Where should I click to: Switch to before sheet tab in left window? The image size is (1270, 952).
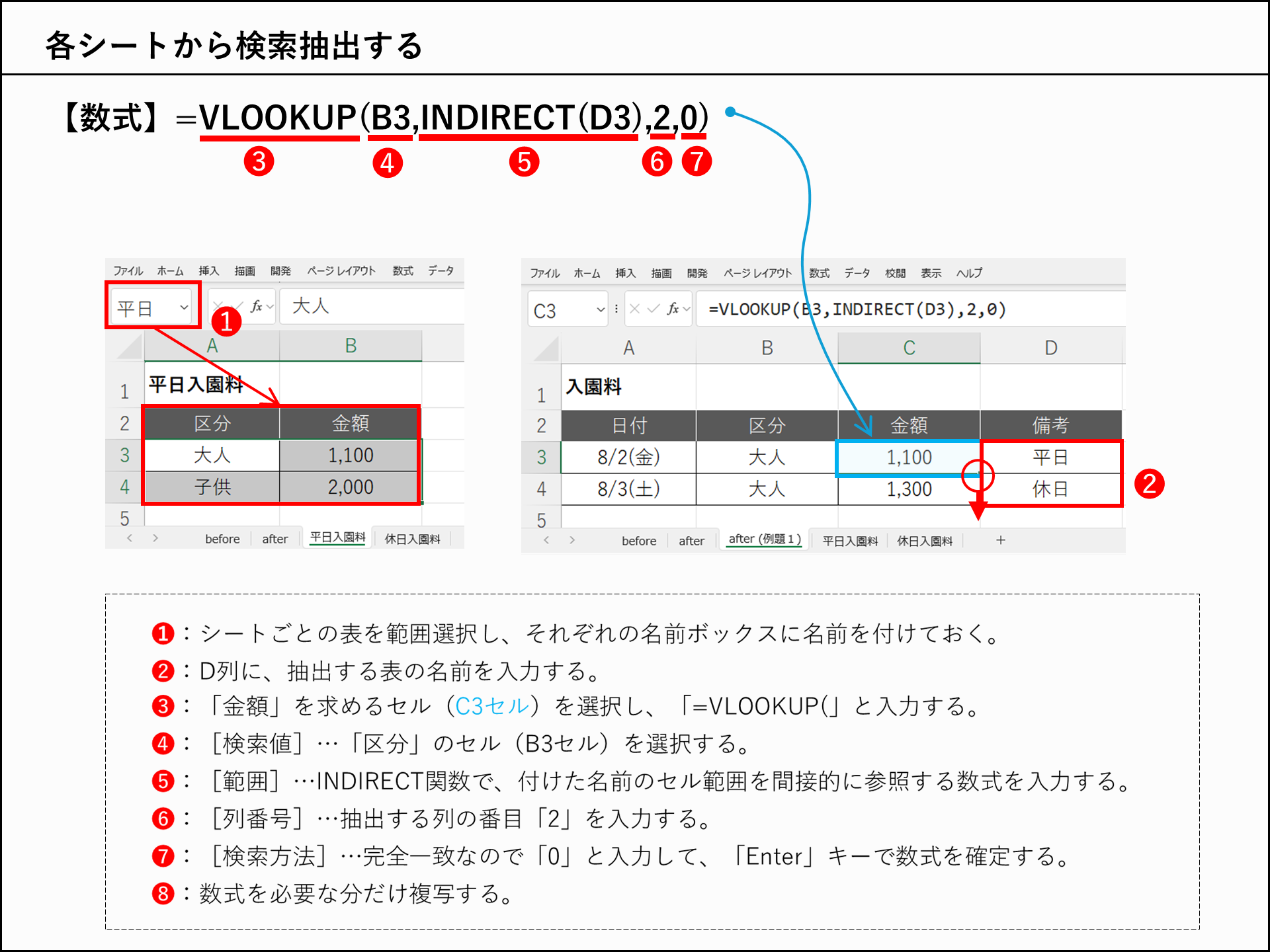[222, 539]
